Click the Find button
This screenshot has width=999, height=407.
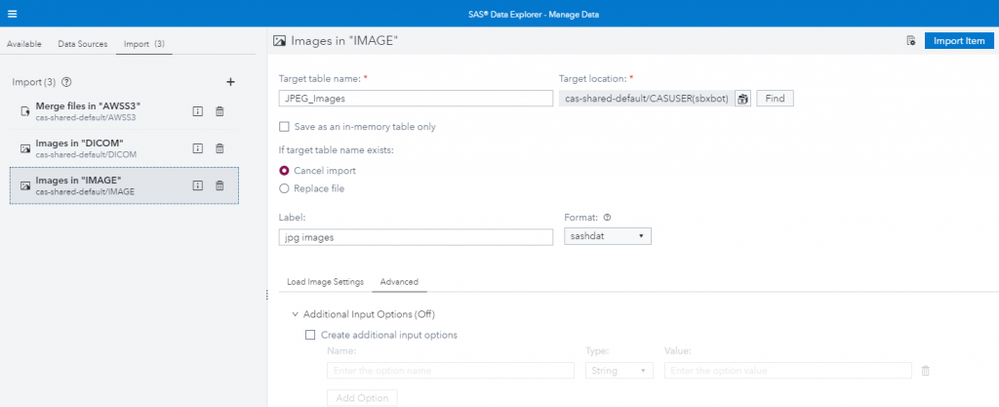(x=775, y=98)
